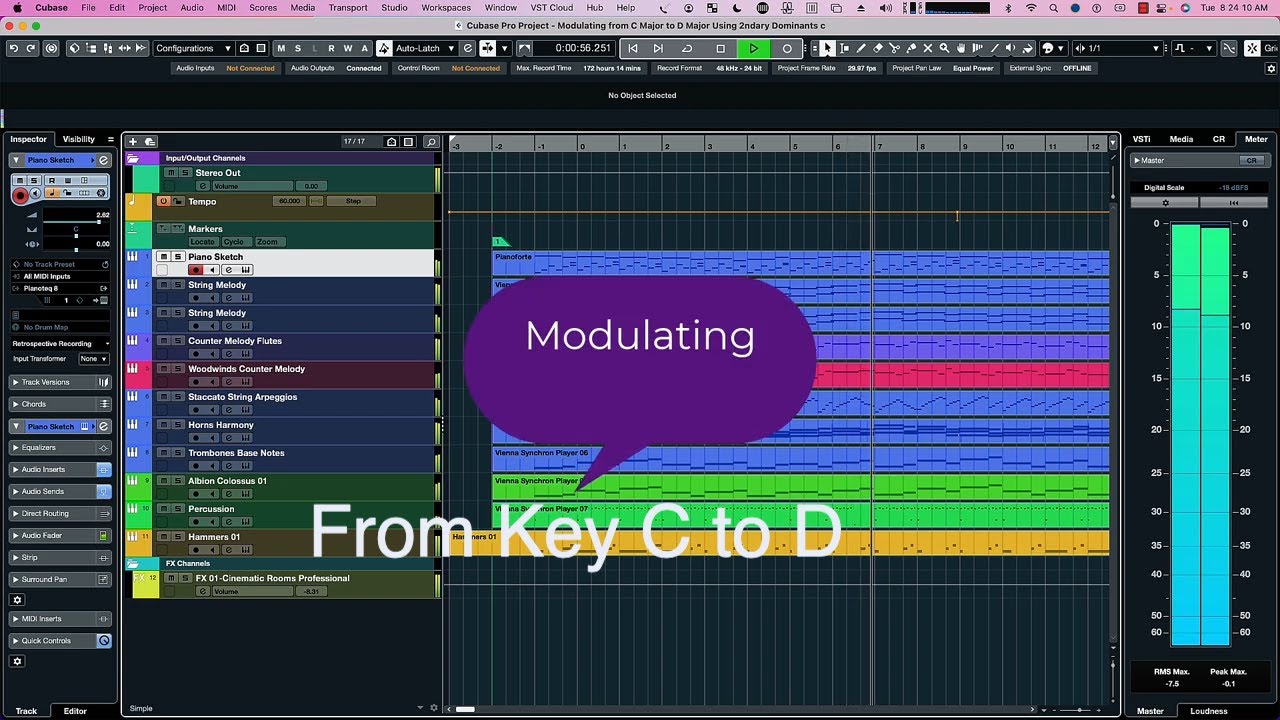Select the Zoom magnifier tool
Screen dimensions: 1280x720
[944, 48]
